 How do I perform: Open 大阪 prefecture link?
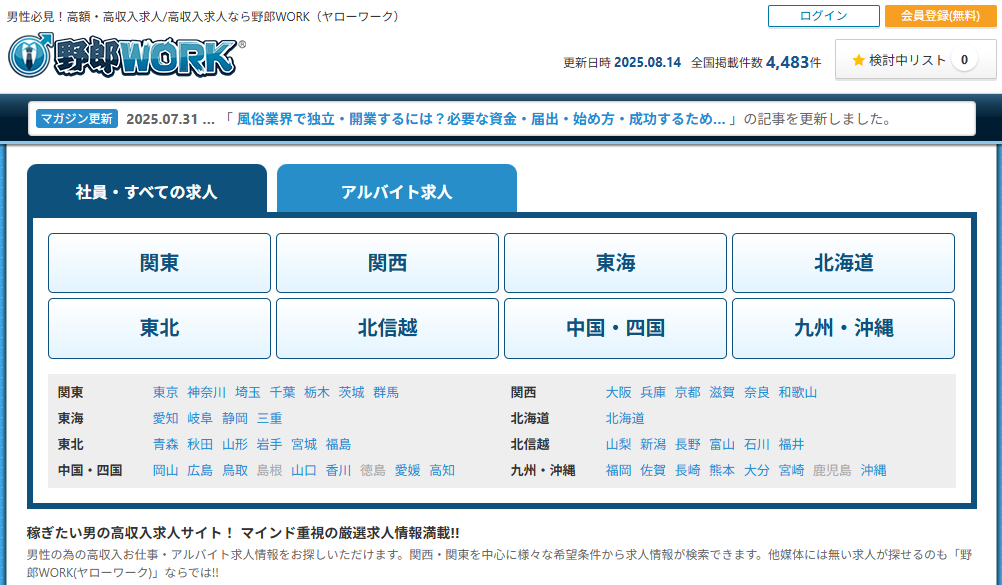pos(619,393)
